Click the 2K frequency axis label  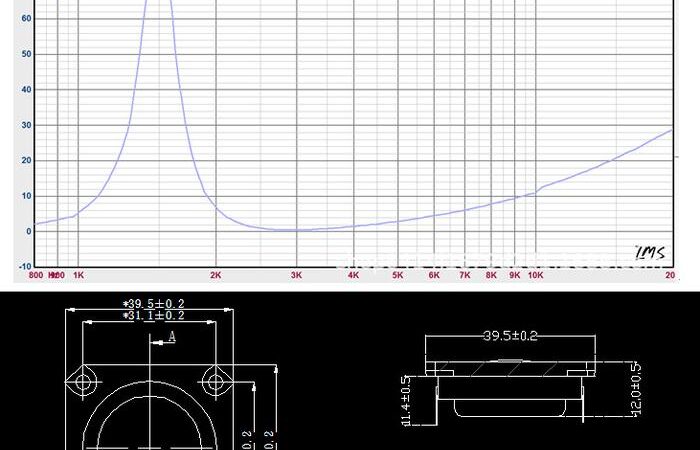[x=215, y=274]
